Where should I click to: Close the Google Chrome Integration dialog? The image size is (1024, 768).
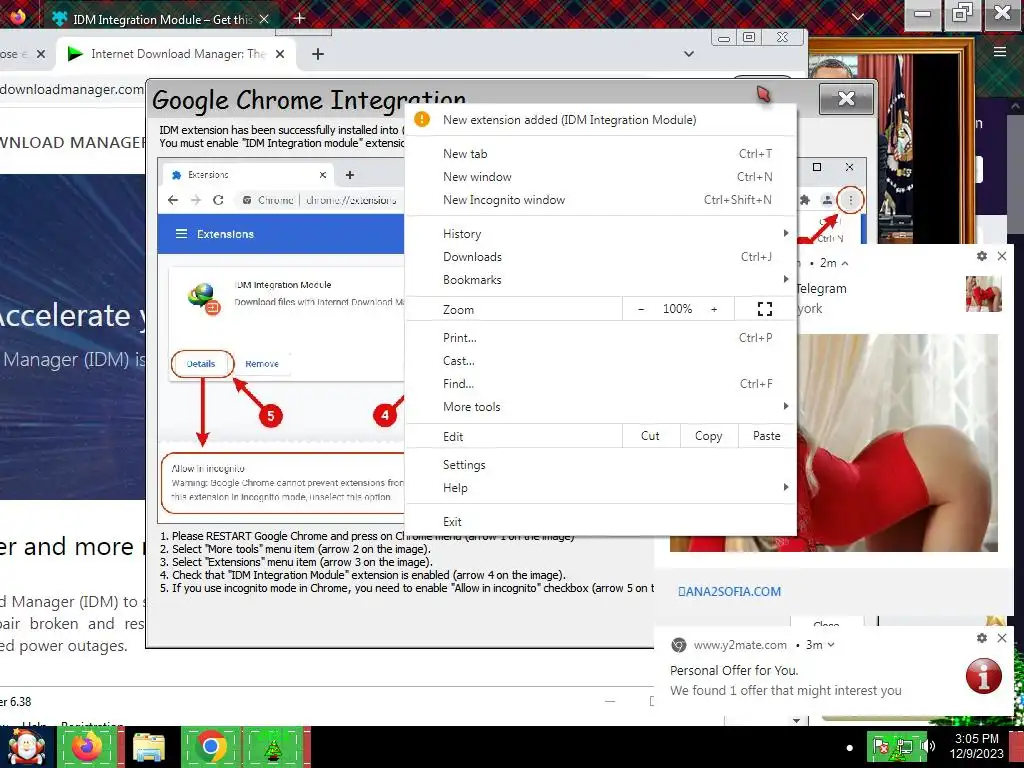click(846, 99)
